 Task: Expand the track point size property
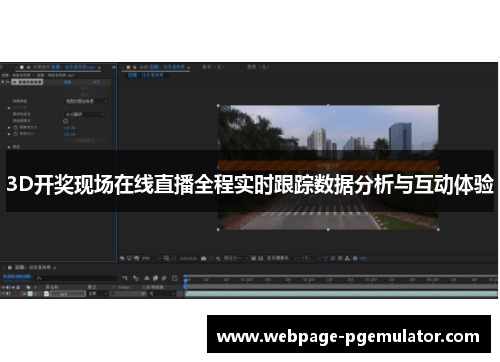pos(9,128)
